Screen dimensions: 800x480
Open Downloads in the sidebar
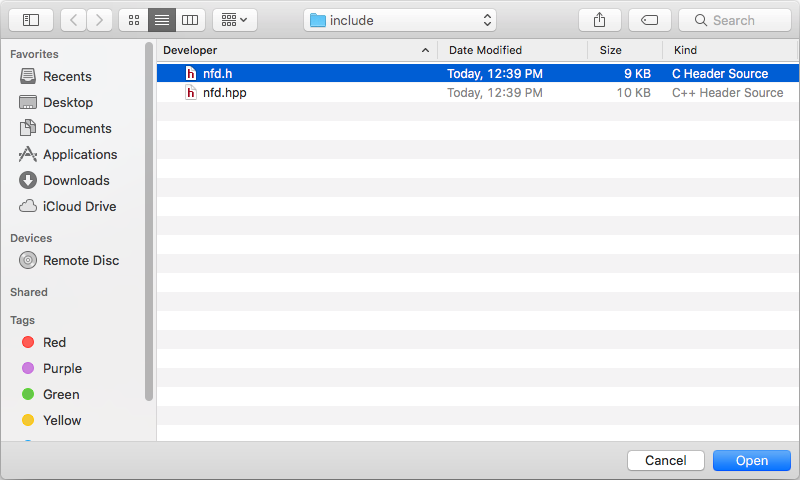pyautogui.click(x=76, y=180)
